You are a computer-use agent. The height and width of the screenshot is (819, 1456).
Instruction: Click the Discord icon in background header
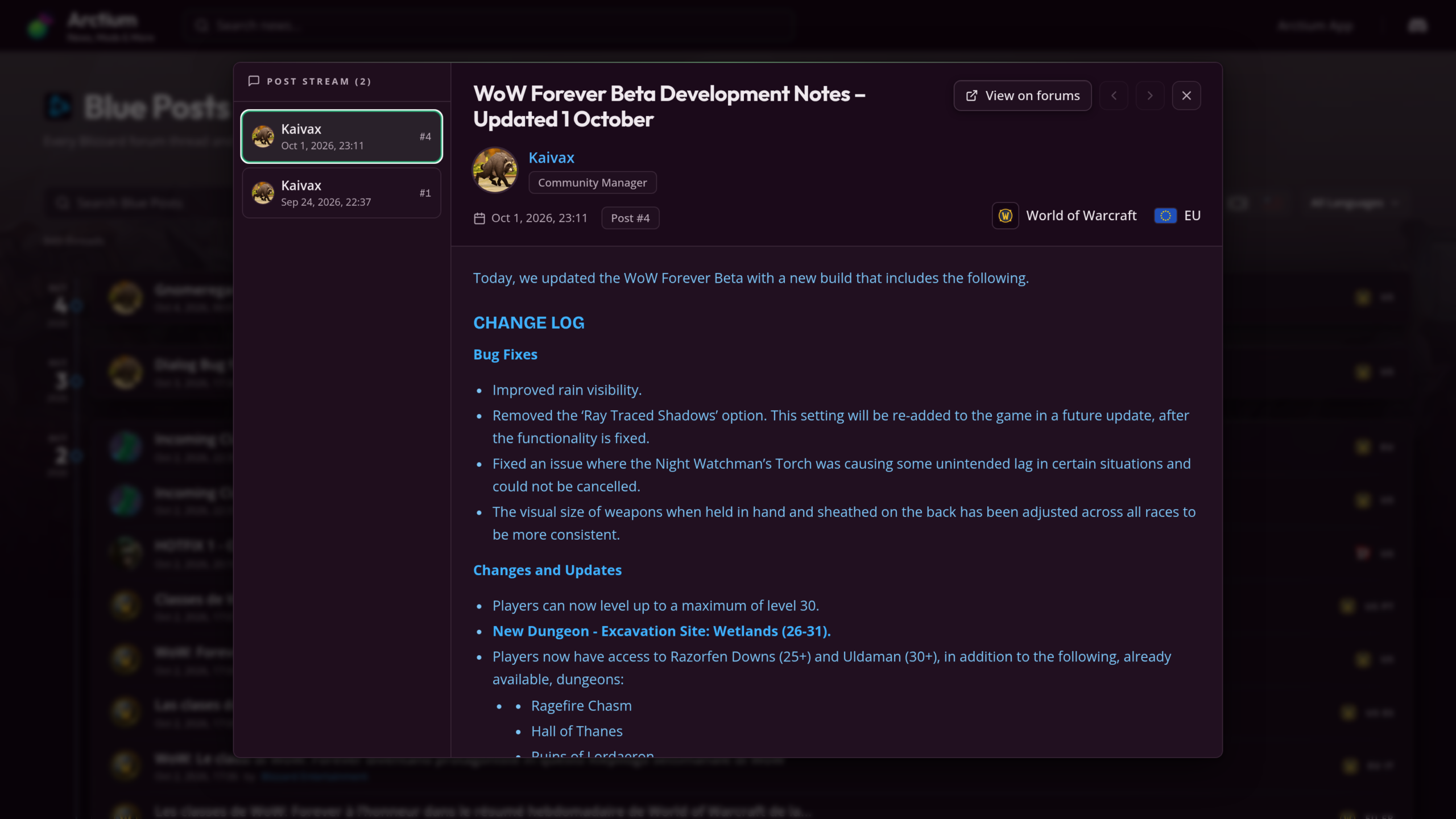click(1418, 26)
